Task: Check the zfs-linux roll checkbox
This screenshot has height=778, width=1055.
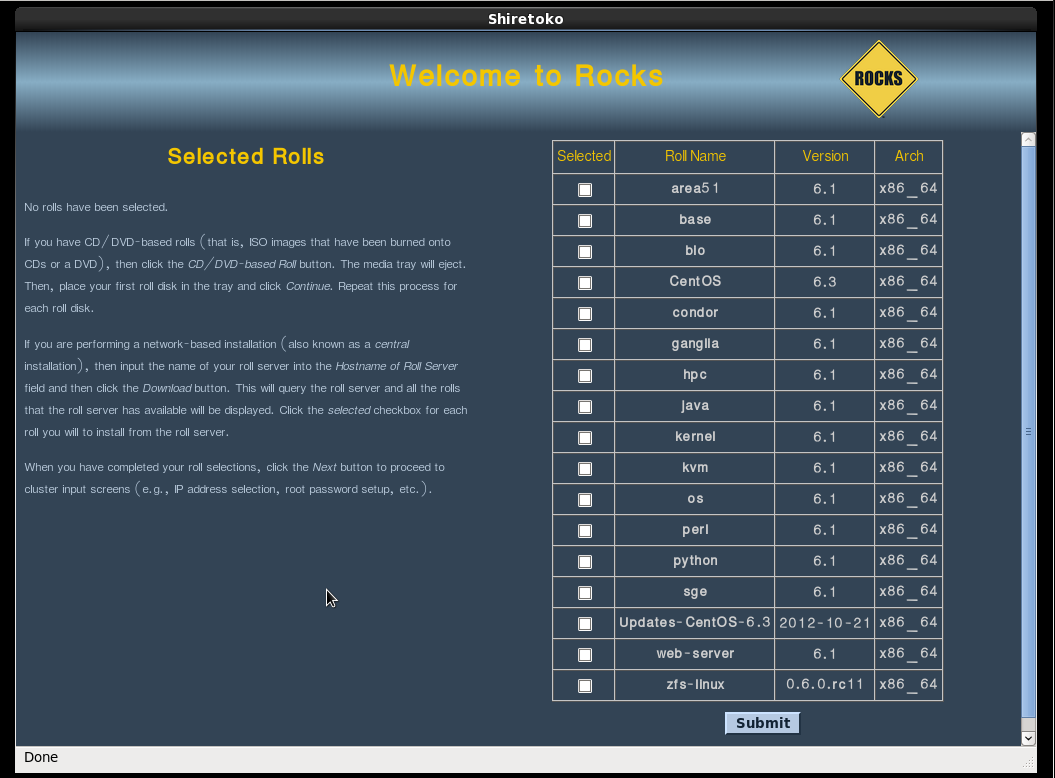Action: pyautogui.click(x=585, y=685)
